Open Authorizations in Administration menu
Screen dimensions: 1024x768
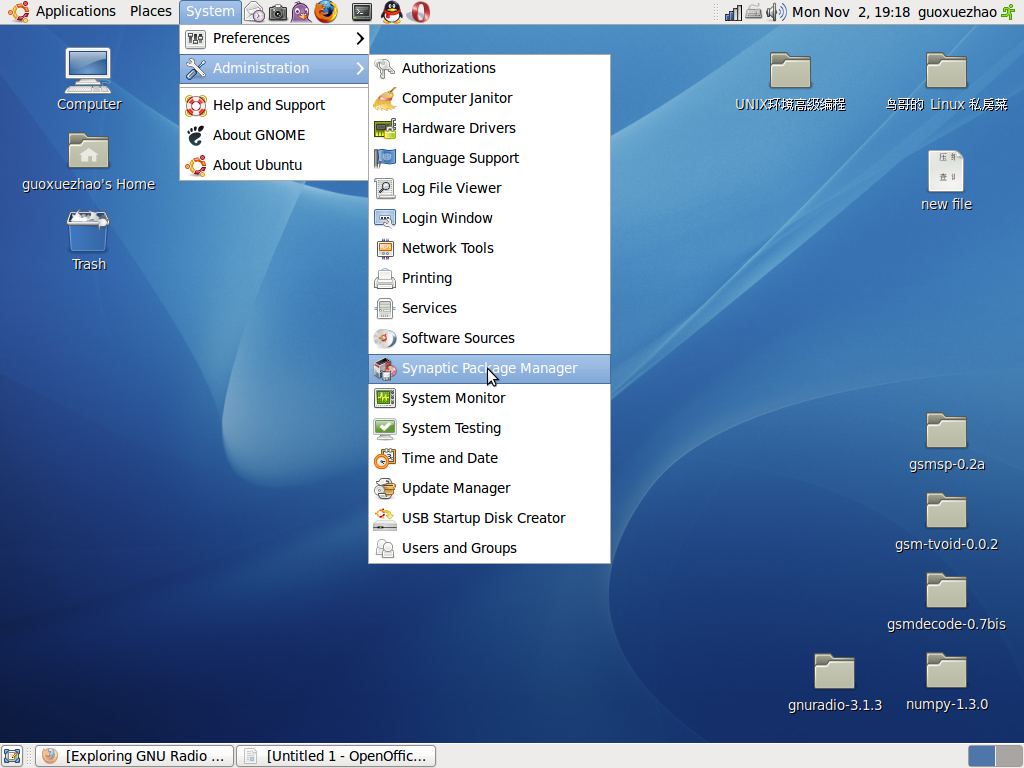(489, 68)
